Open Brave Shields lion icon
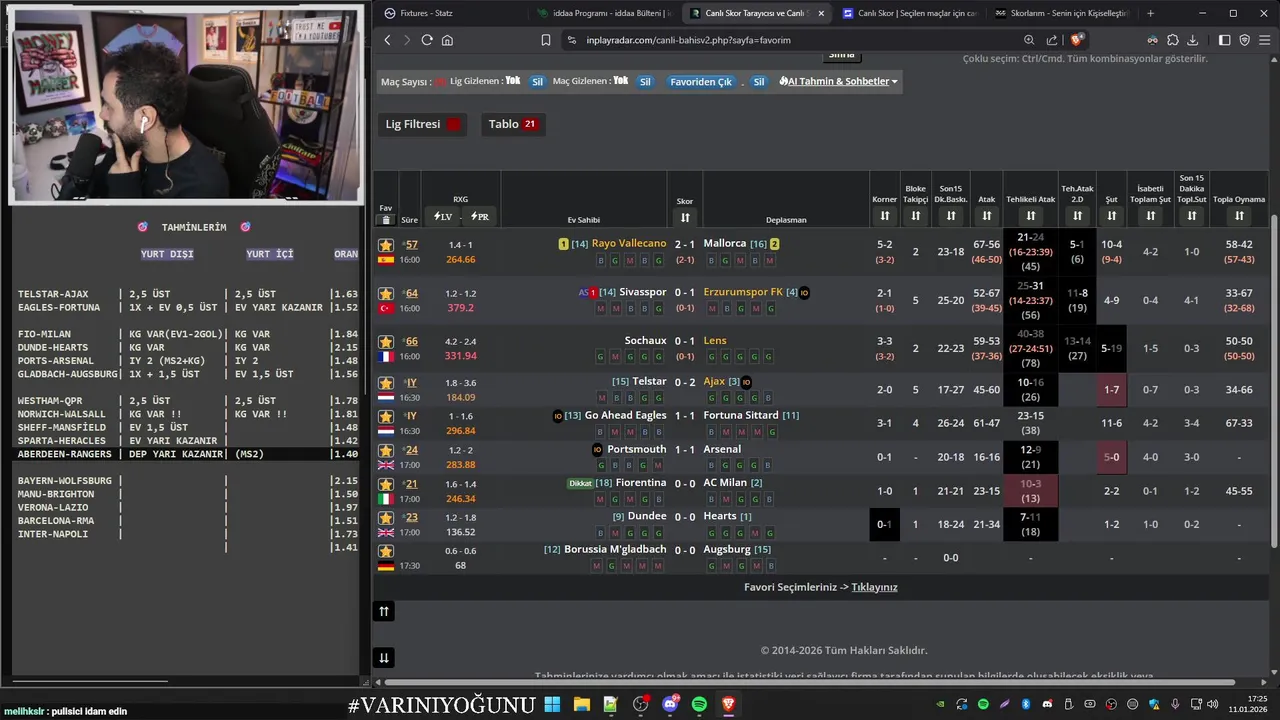Screen dimensions: 1280x720 point(1077,40)
